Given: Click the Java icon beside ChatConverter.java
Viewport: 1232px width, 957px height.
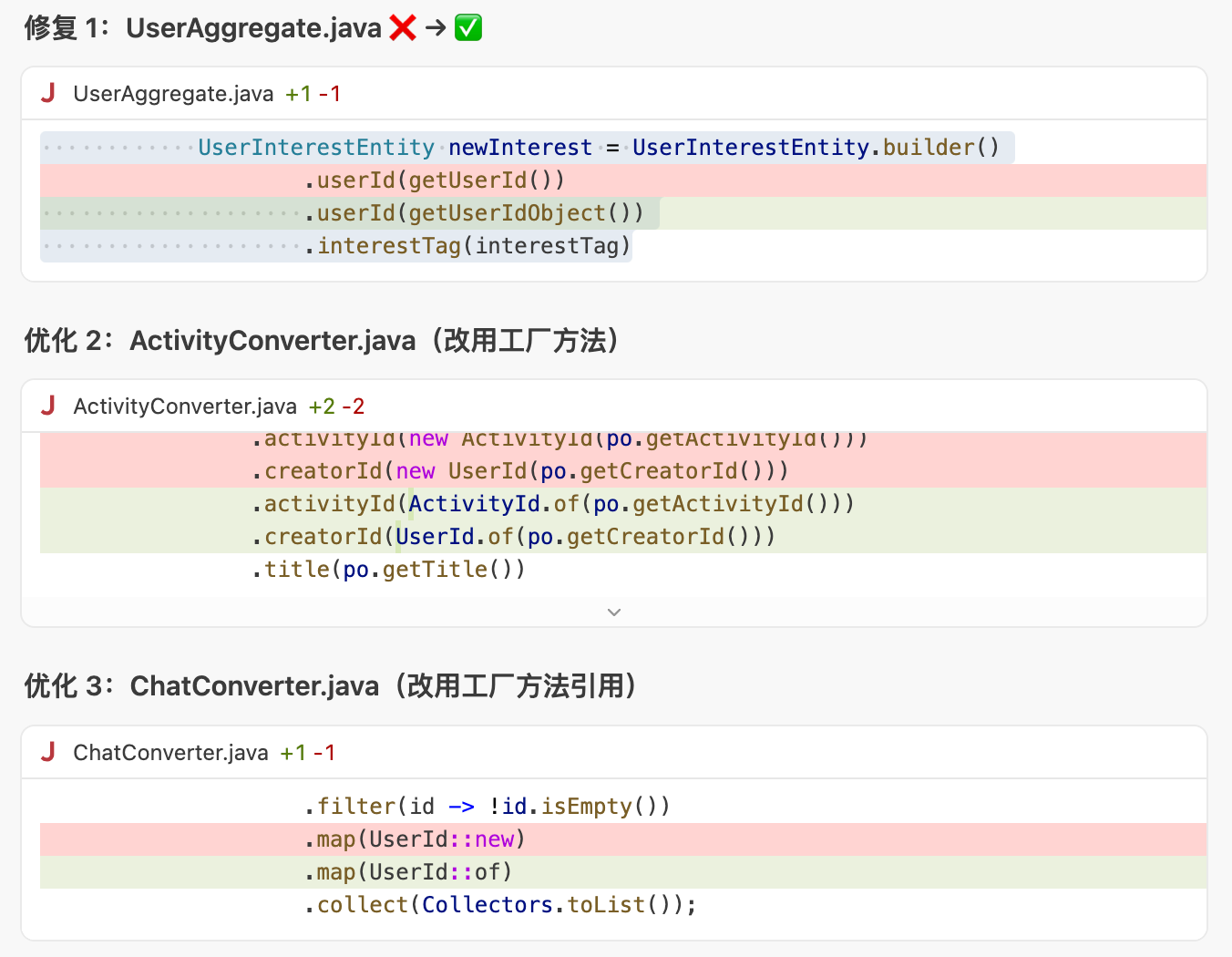Looking at the screenshot, I should [x=48, y=752].
